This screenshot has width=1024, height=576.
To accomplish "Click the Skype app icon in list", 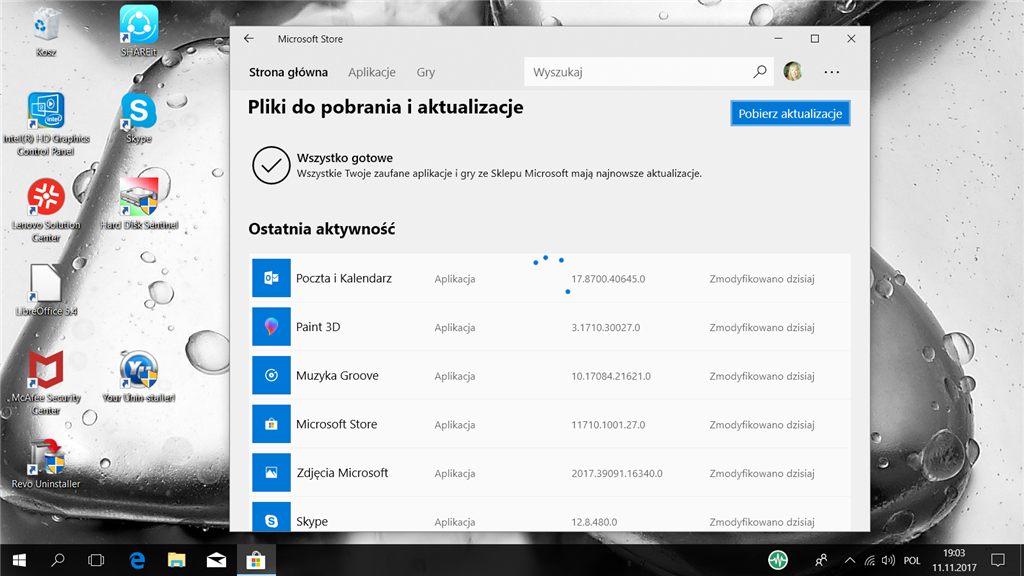I will pyautogui.click(x=271, y=517).
